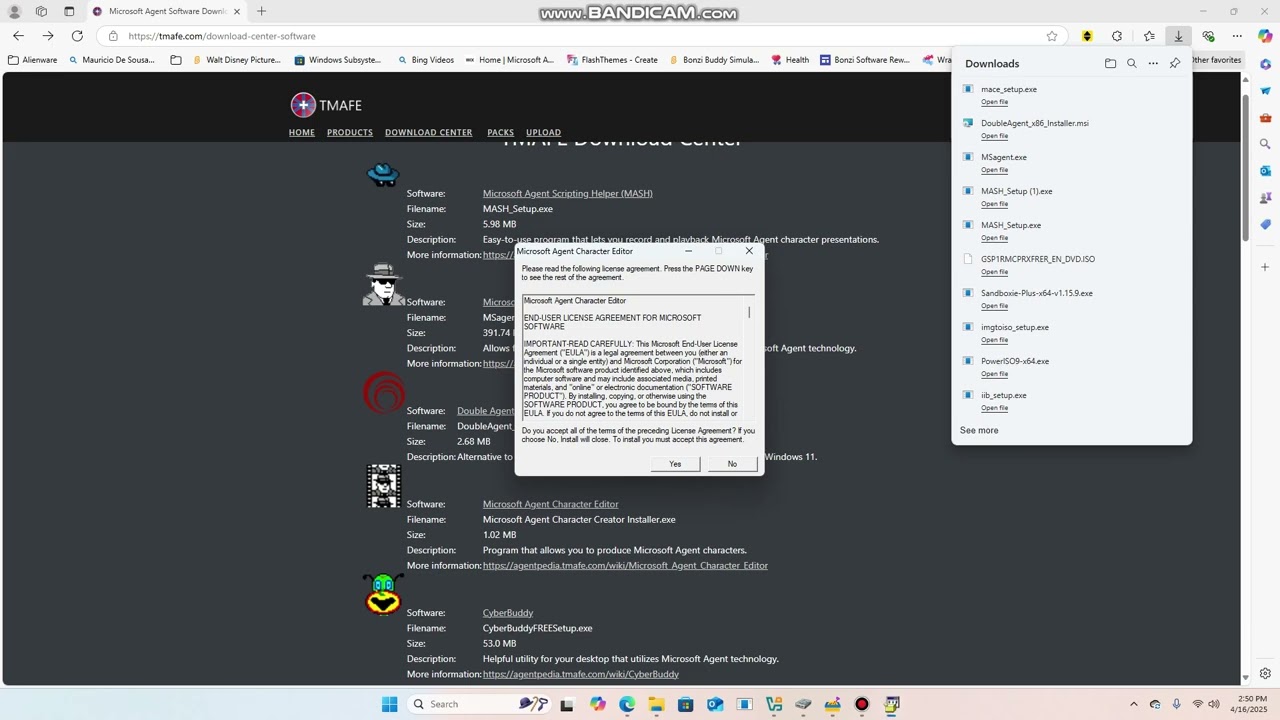Open Edge Settings and more menu
1280x720 pixels.
tap(1237, 36)
